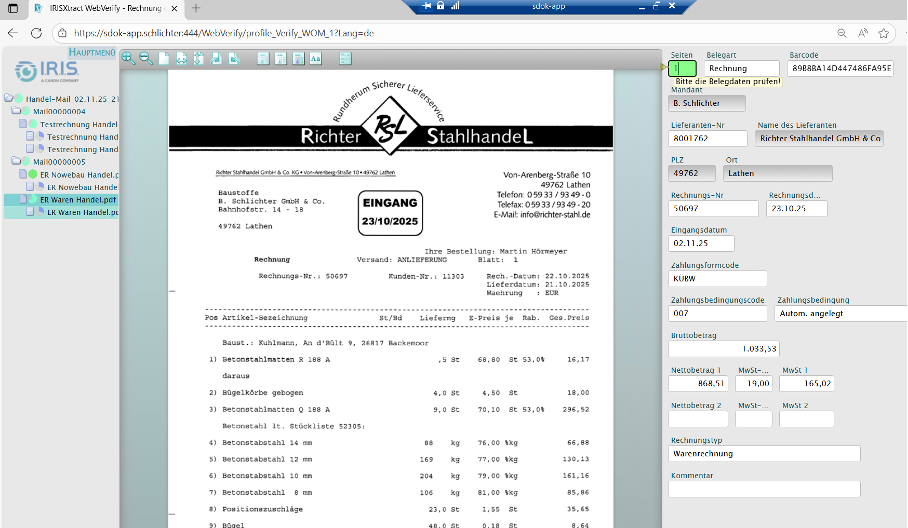Viewport: 908px width, 528px height.
Task: Zoom in on the invoice document
Action: click(x=129, y=58)
